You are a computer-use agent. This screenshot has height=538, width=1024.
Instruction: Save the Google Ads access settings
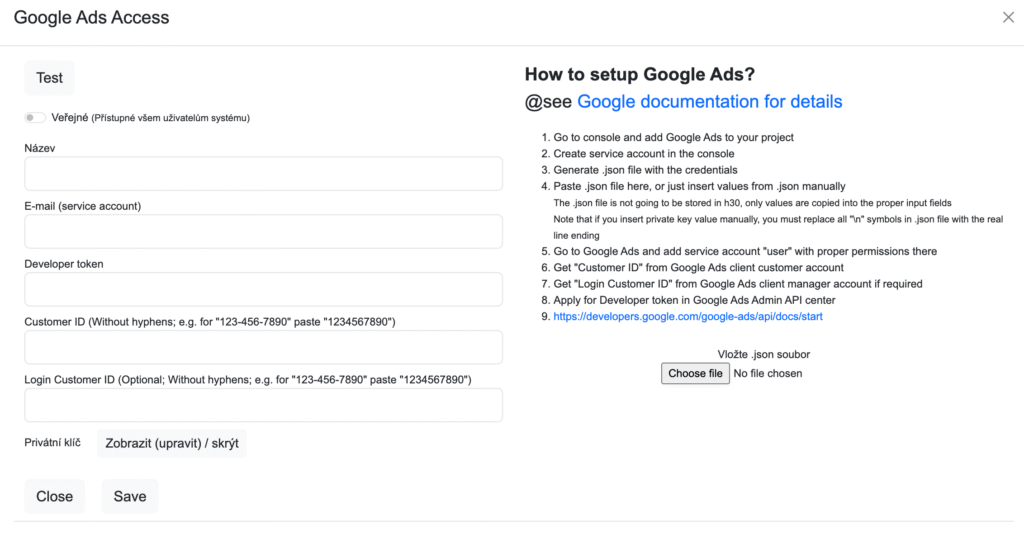130,496
